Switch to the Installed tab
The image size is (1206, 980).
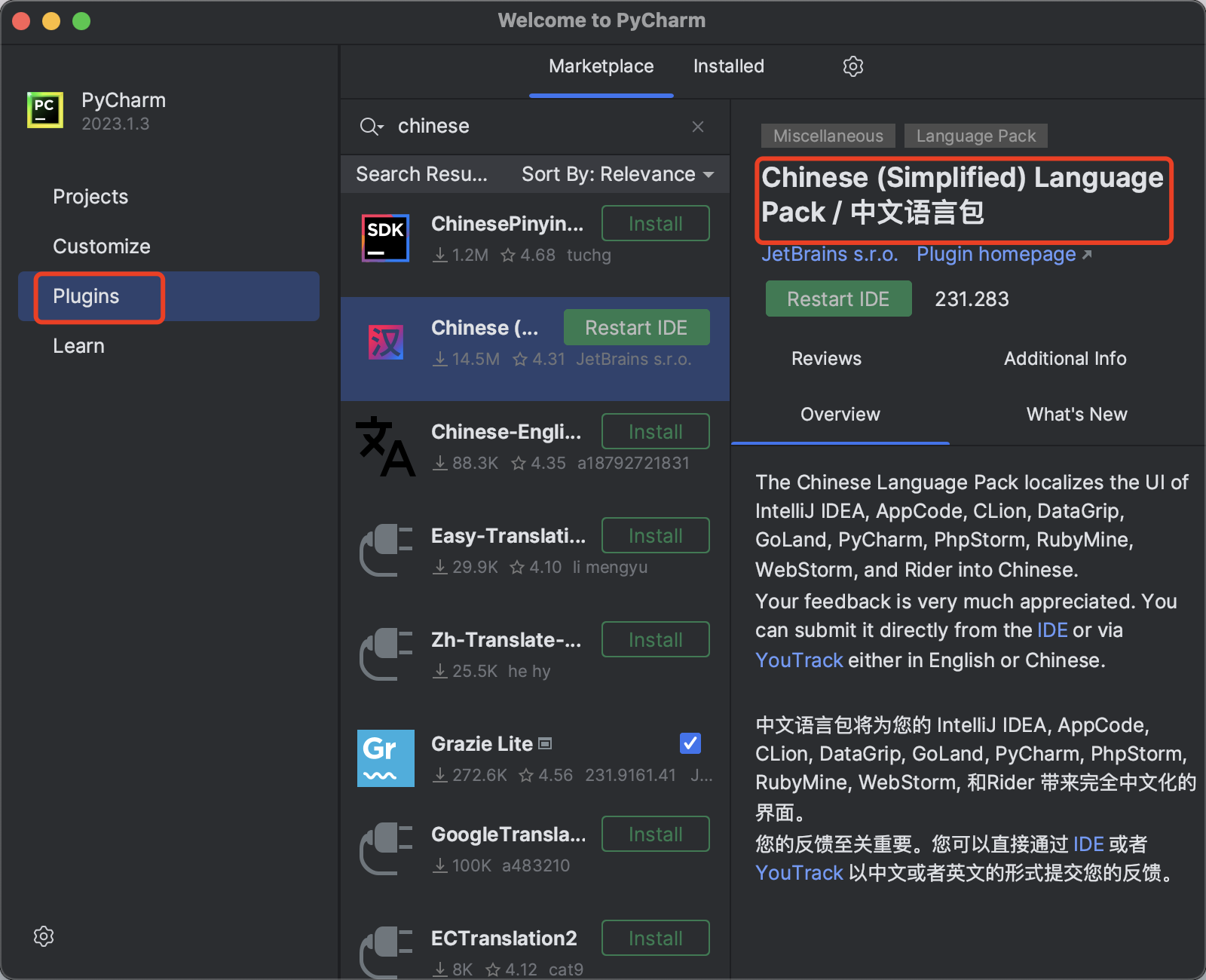point(729,66)
